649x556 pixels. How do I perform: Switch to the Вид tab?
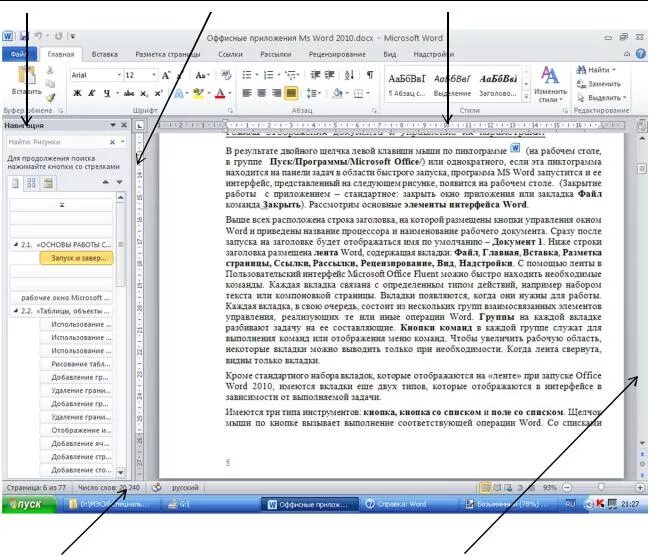coord(389,54)
